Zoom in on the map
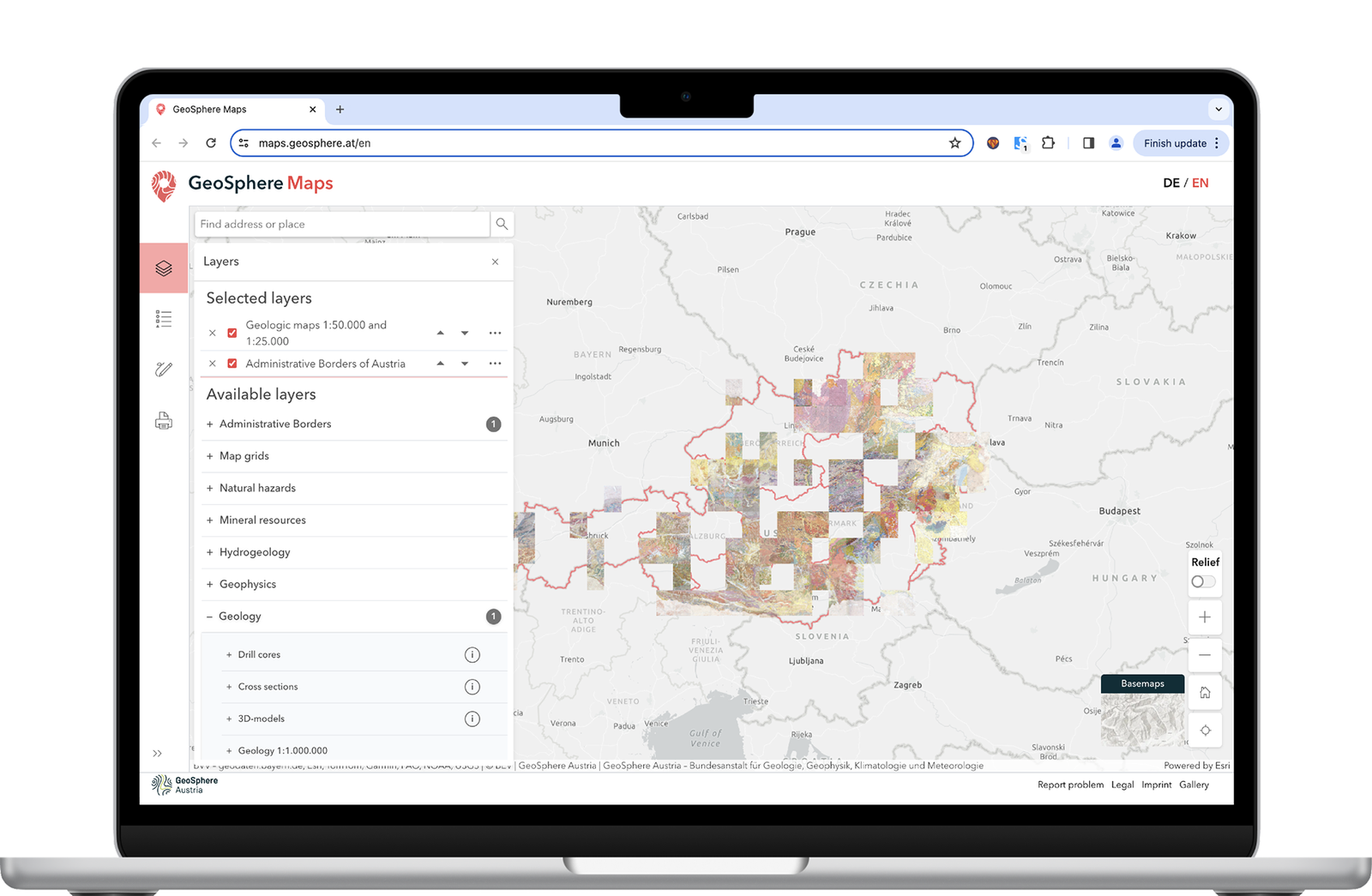The image size is (1372, 896). 1205,617
